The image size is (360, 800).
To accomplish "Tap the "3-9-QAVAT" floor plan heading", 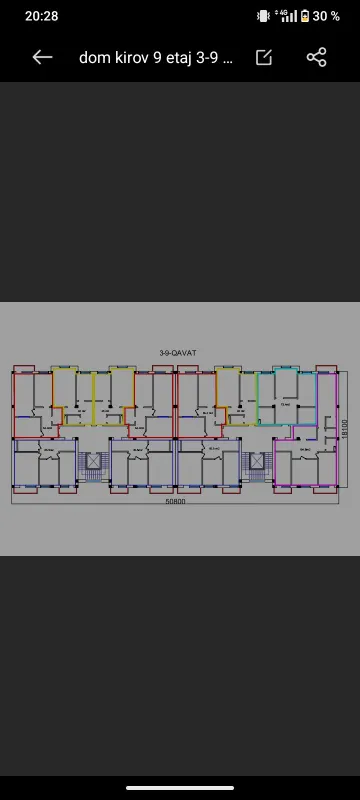I will point(178,353).
